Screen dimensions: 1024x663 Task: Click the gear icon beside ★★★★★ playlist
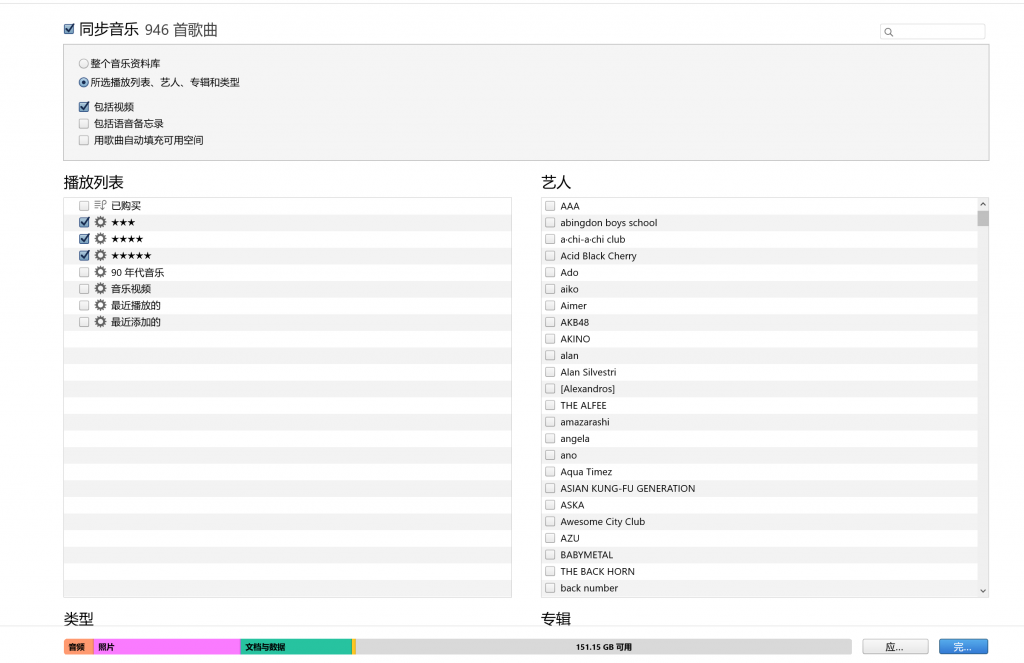tap(100, 255)
